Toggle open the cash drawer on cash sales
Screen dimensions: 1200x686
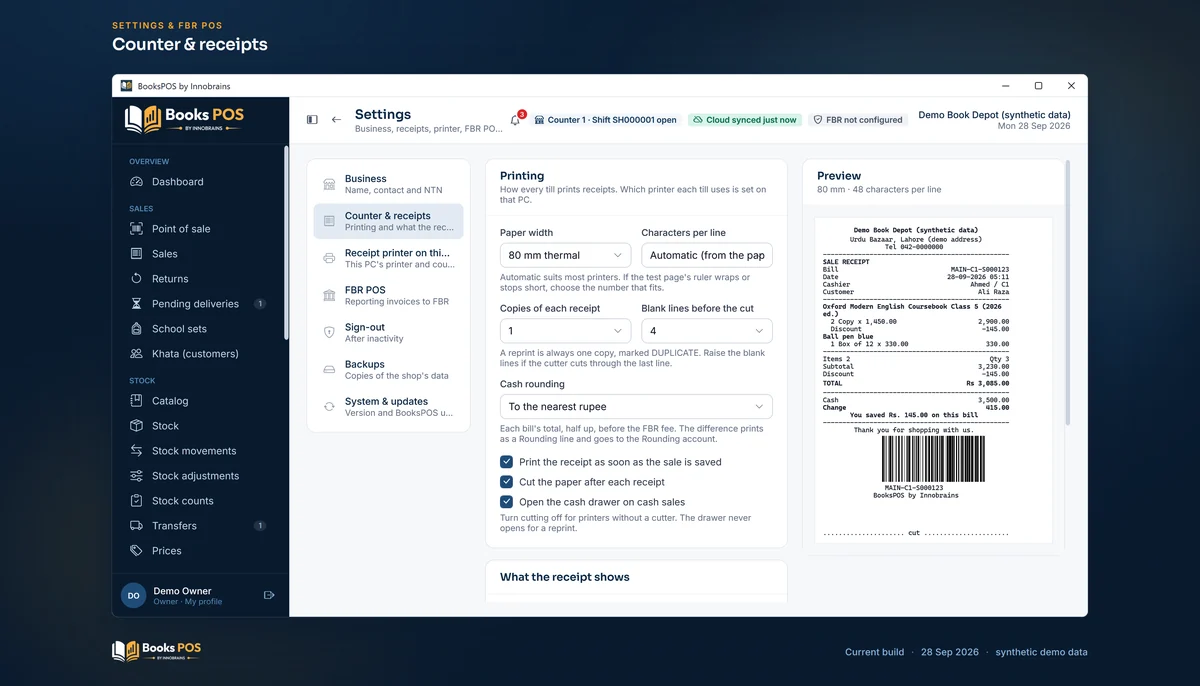point(507,502)
